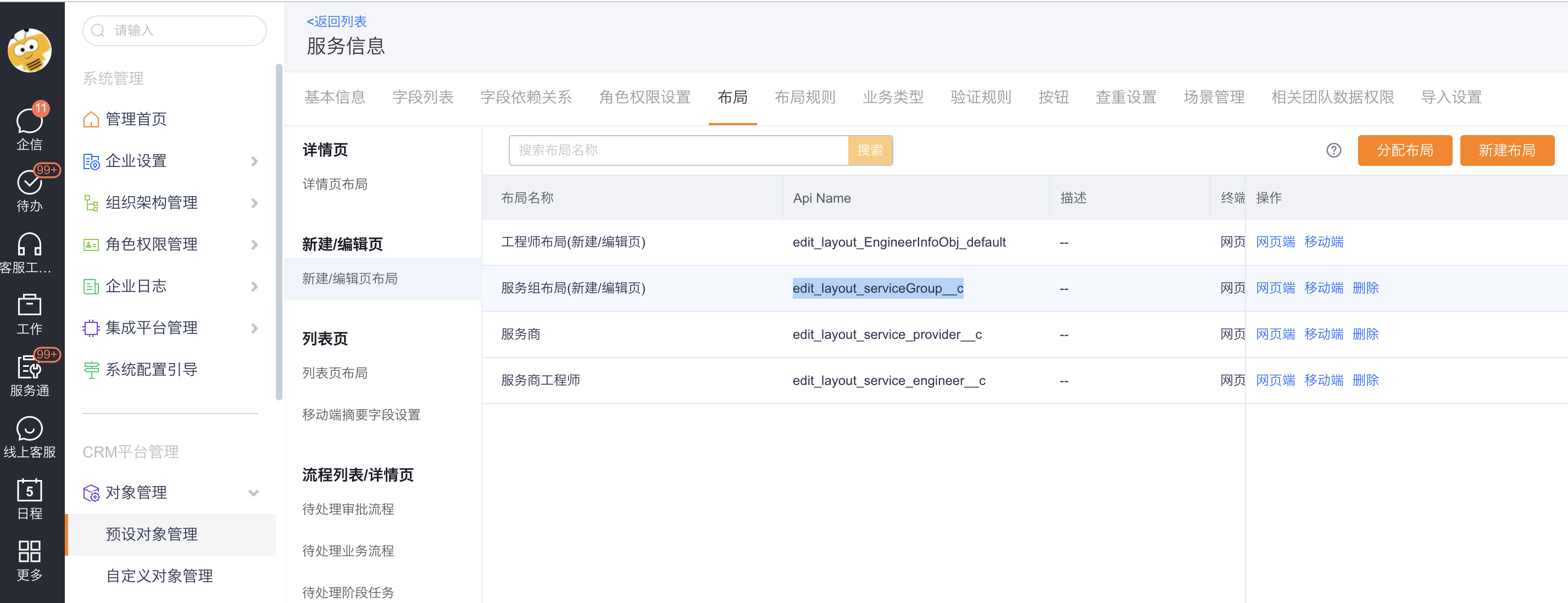This screenshot has height=603, width=1568.
Task: Click the orange 搜索 button
Action: pyautogui.click(x=870, y=150)
